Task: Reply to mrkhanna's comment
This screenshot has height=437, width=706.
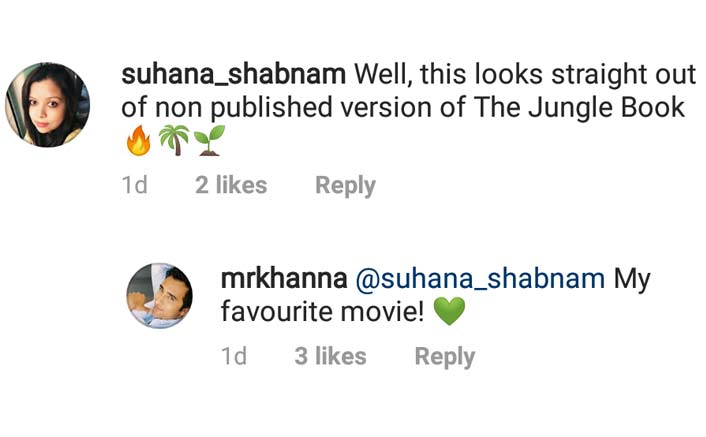Action: 444,356
